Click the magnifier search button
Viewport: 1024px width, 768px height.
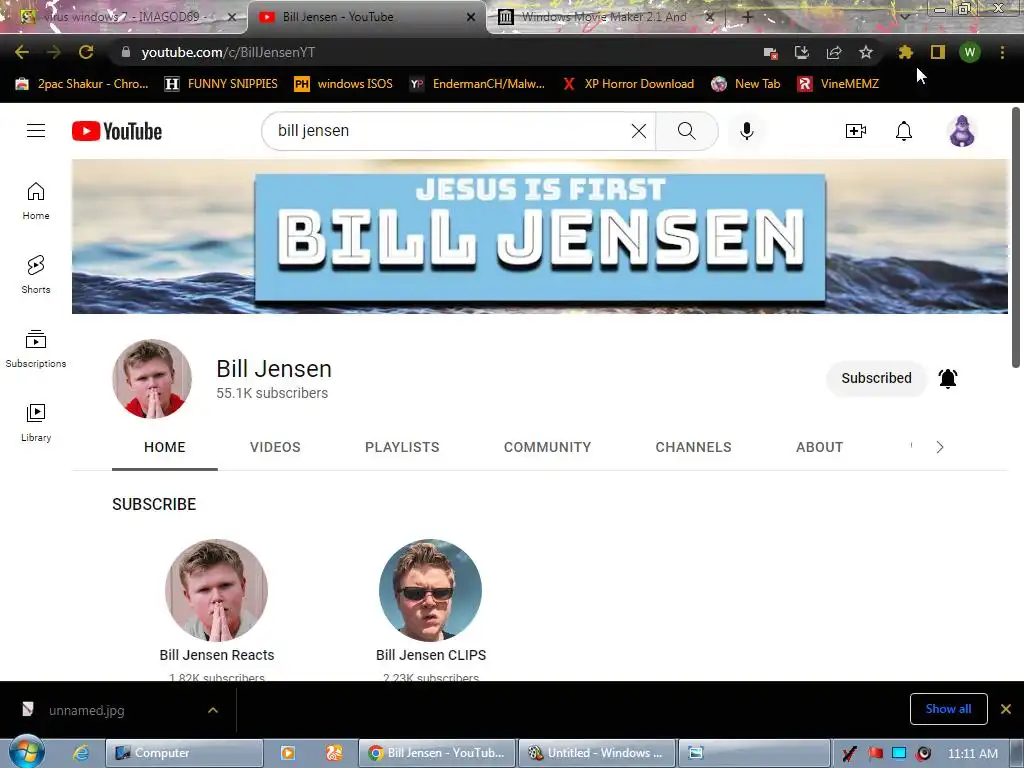pyautogui.click(x=686, y=131)
